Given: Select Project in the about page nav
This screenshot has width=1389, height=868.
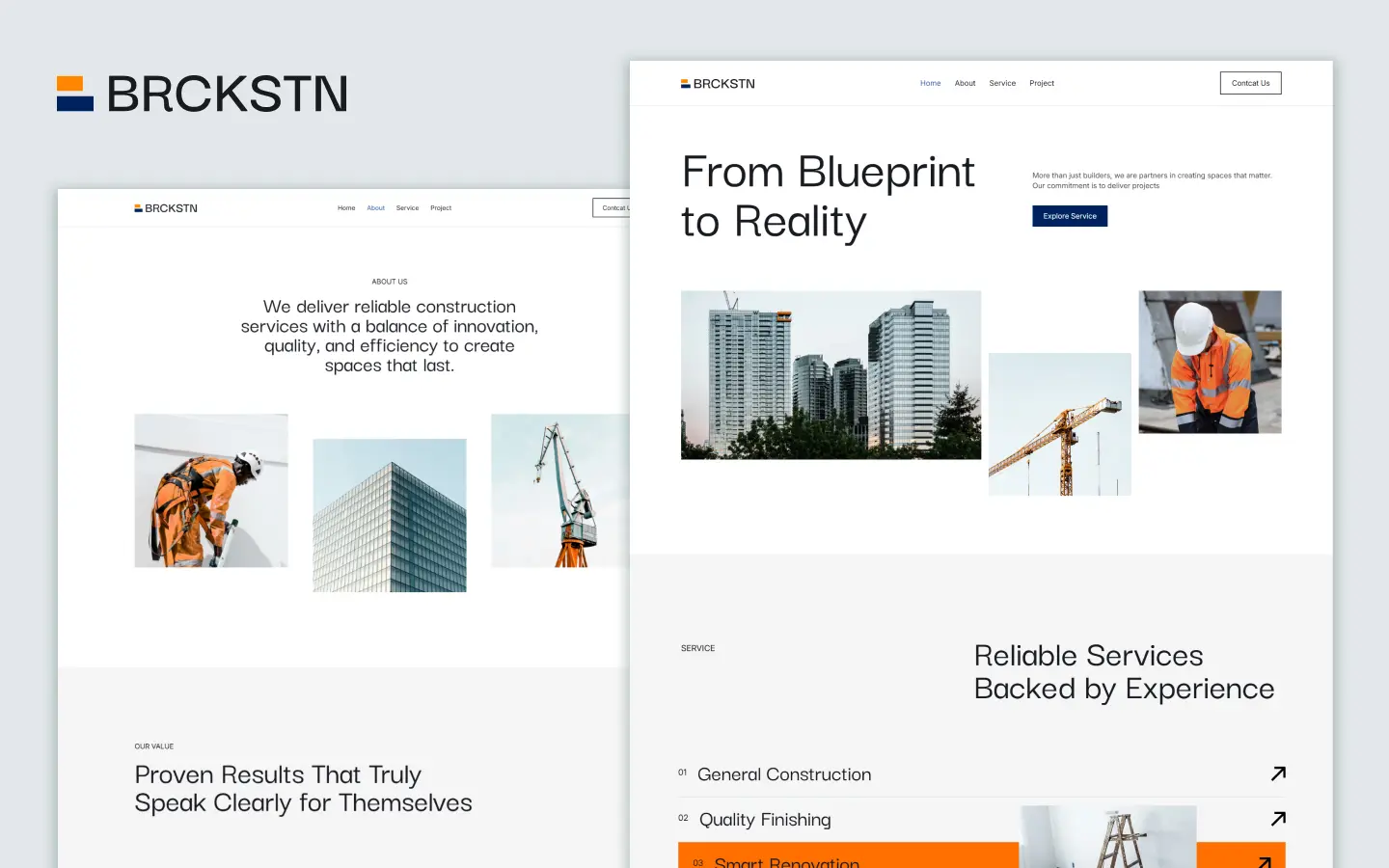Looking at the screenshot, I should click(441, 208).
